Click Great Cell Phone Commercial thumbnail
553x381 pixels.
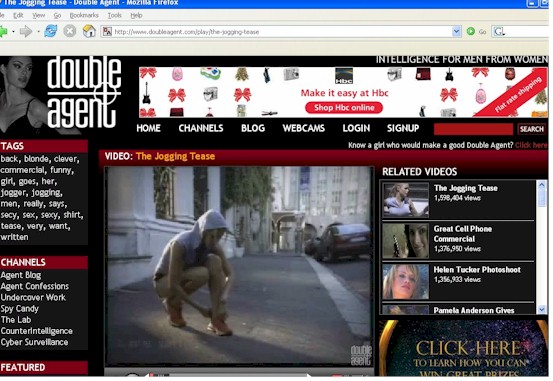[406, 240]
